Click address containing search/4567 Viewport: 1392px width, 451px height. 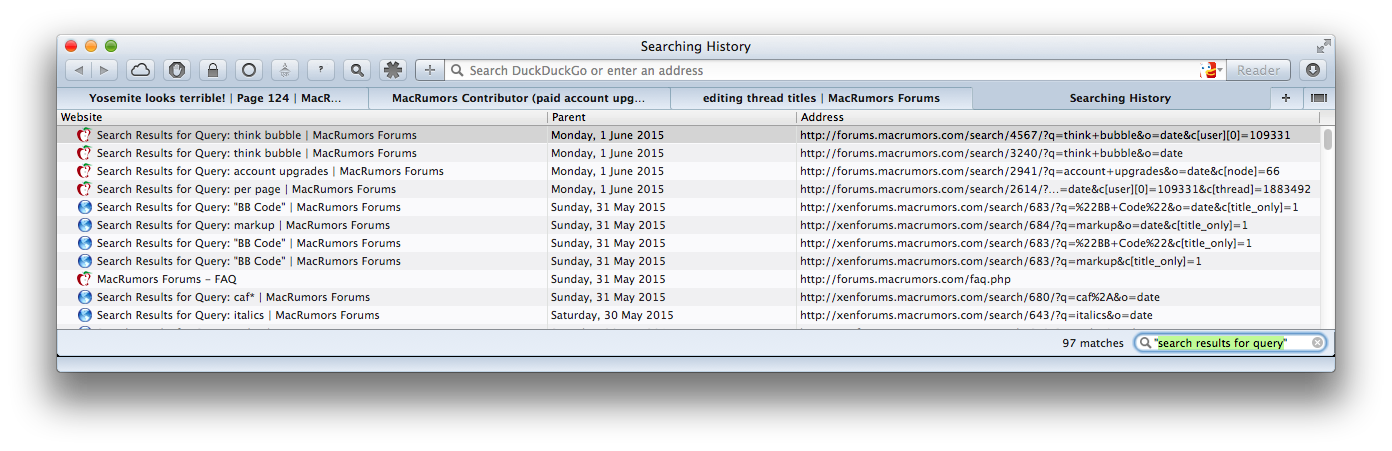1045,135
